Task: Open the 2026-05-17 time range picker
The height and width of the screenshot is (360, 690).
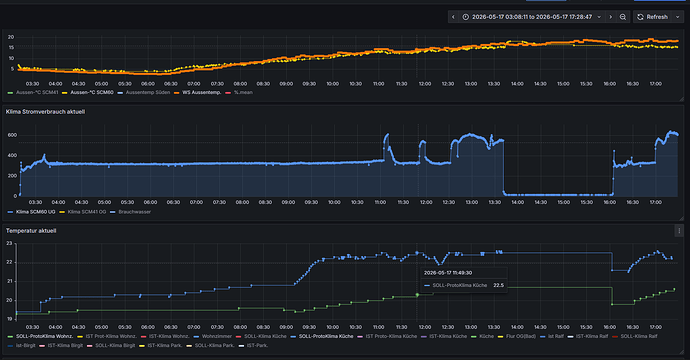Action: click(x=532, y=17)
